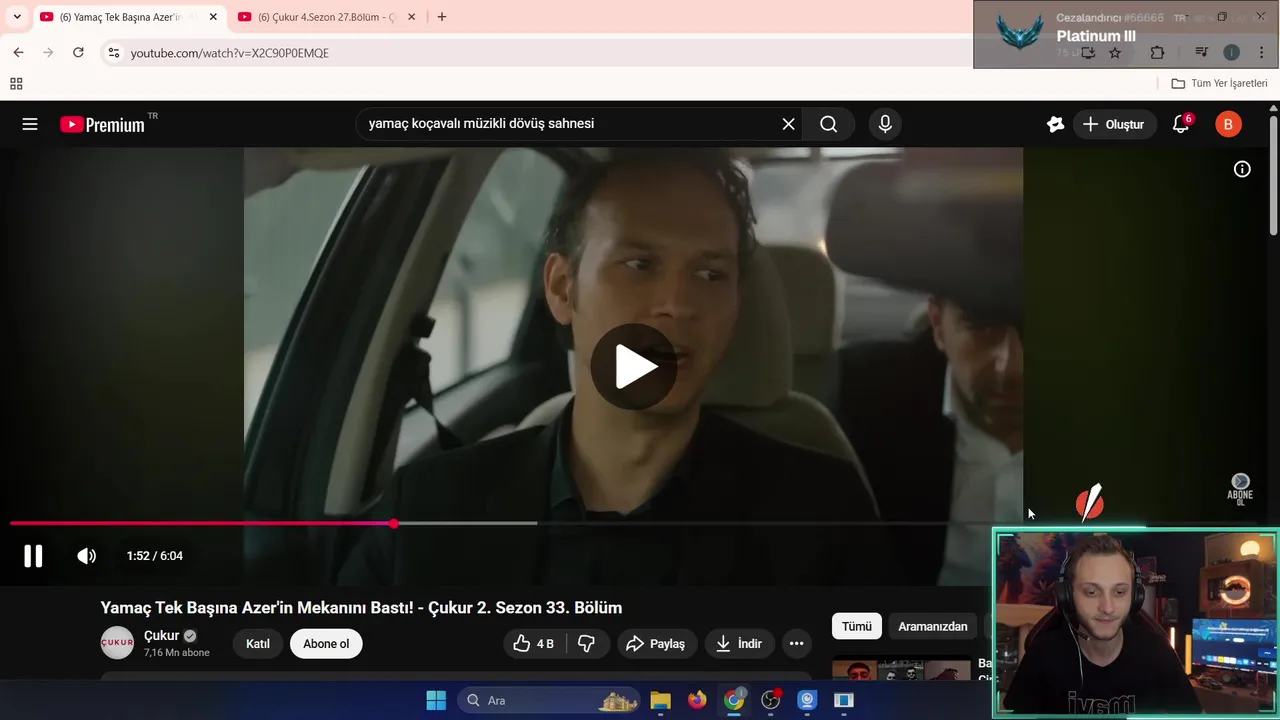Click the 7,16 Mn abone text
1280x720 pixels.
tap(177, 653)
